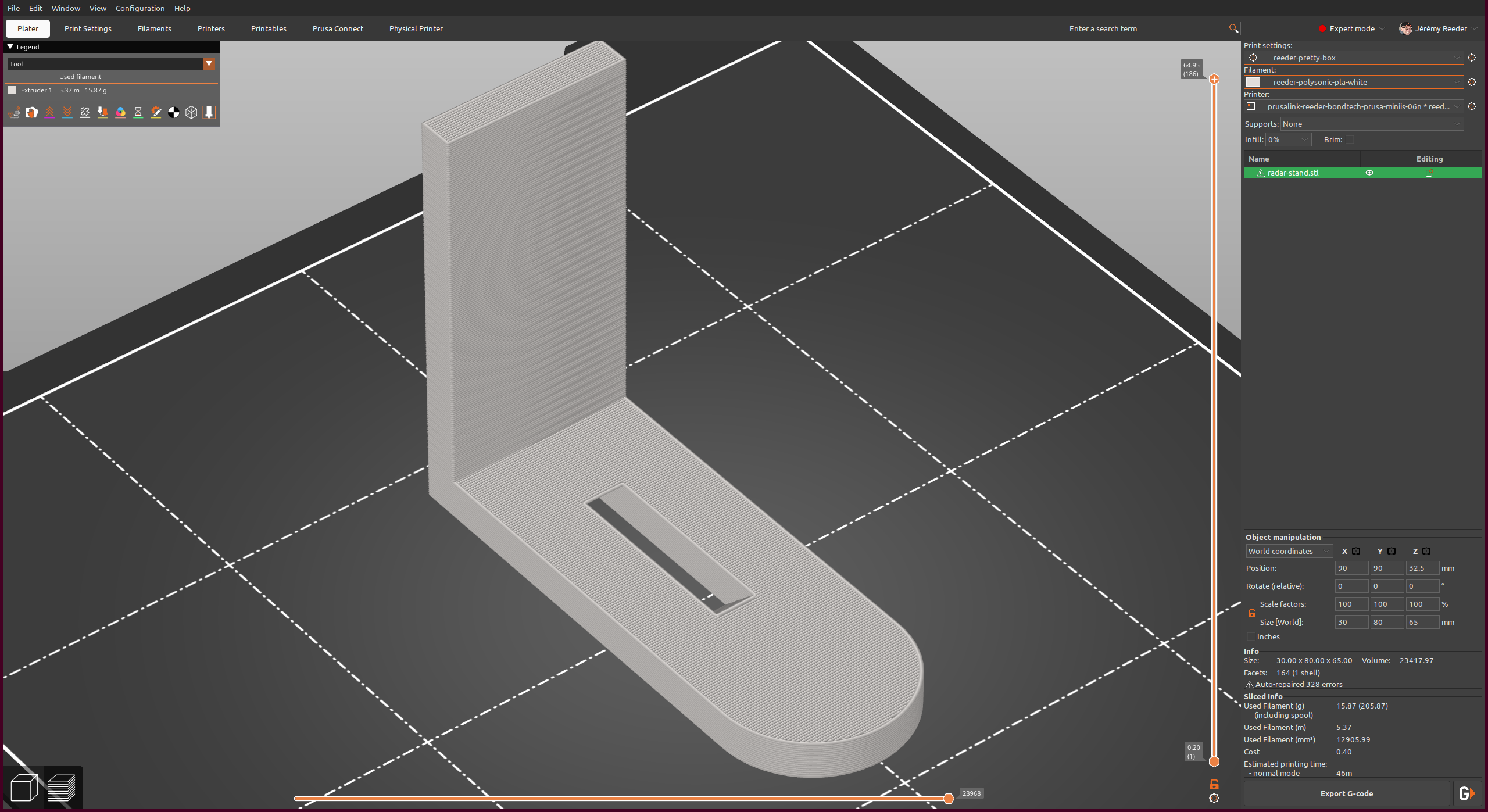Edit the print settings preset gear

pyautogui.click(x=1472, y=58)
